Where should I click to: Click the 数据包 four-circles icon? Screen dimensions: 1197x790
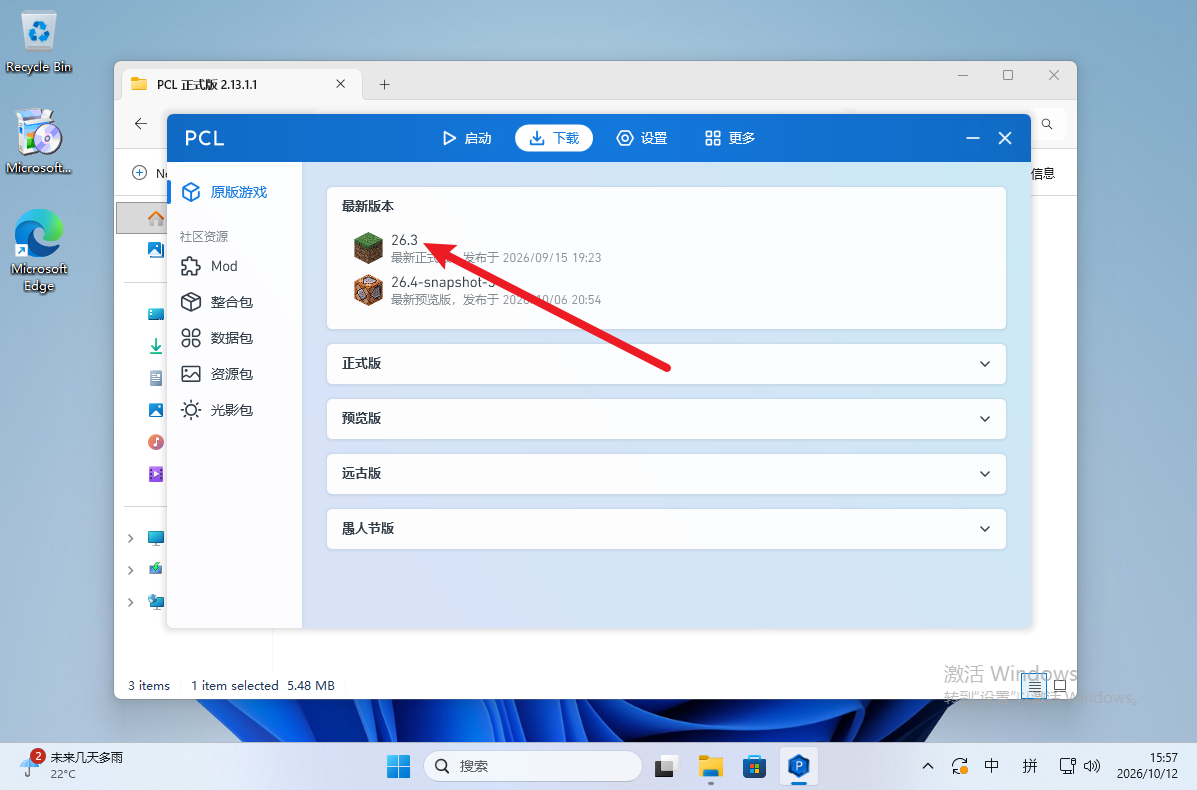[191, 338]
